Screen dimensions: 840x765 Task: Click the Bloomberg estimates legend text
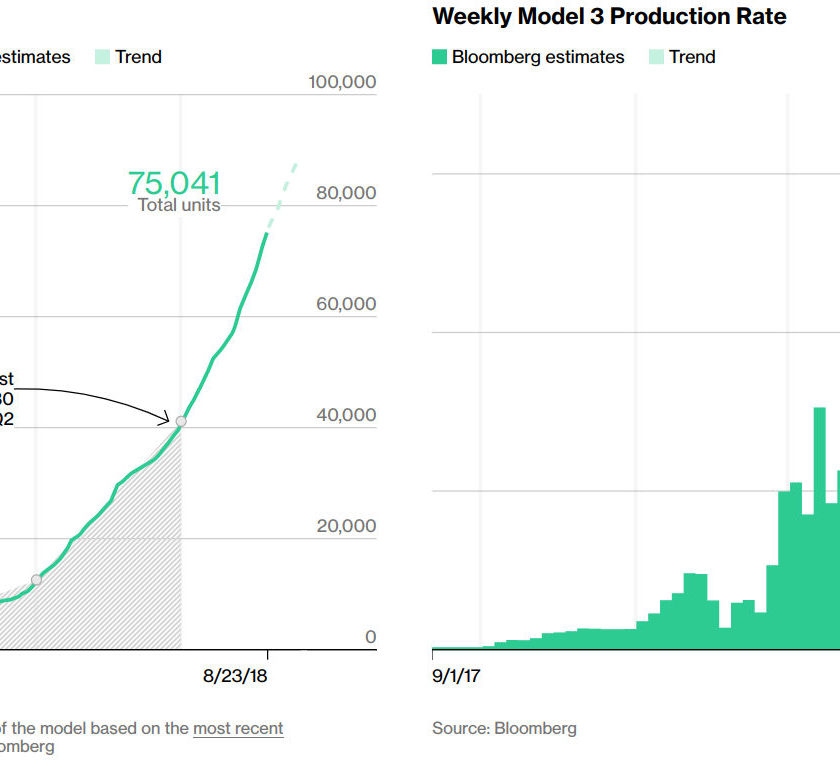click(538, 57)
